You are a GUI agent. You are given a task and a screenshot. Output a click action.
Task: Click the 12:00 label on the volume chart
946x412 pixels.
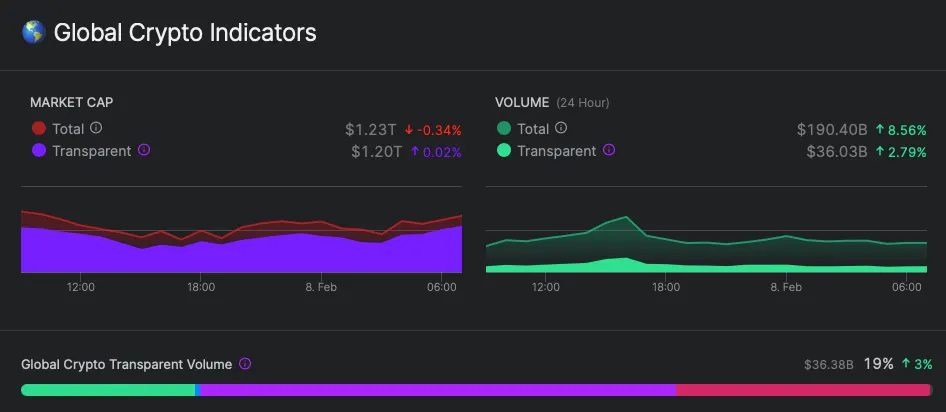point(545,287)
